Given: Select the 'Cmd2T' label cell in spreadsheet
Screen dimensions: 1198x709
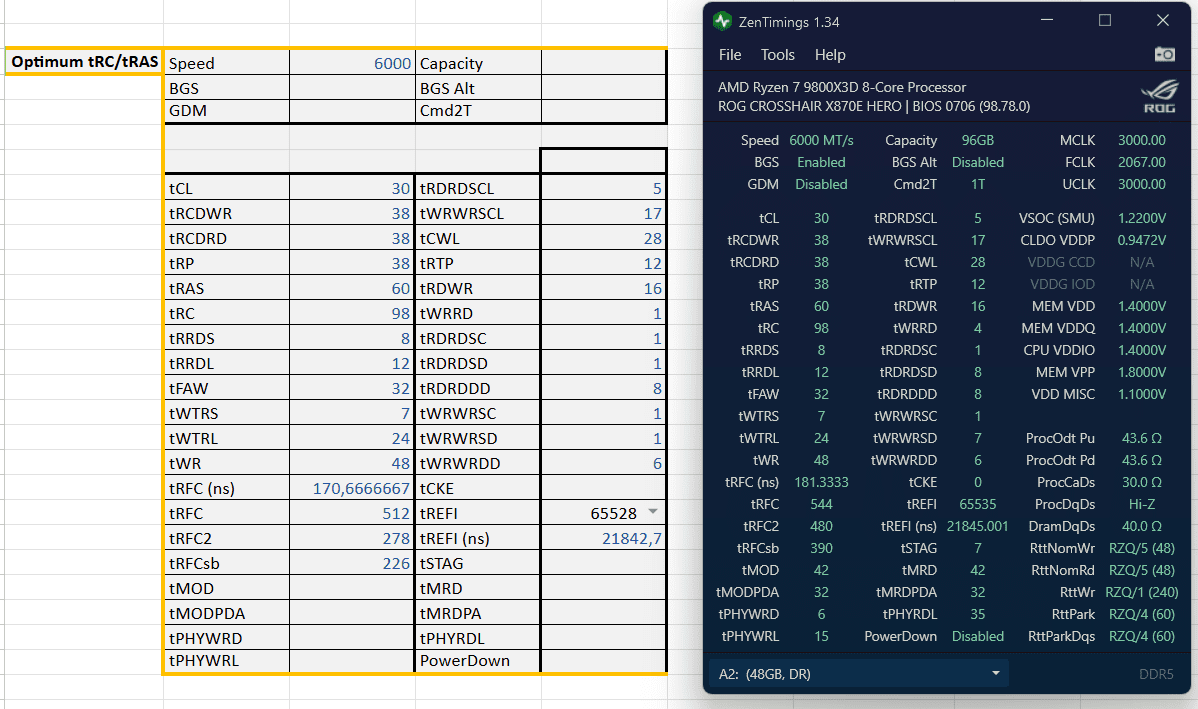Looking at the screenshot, I should point(478,111).
